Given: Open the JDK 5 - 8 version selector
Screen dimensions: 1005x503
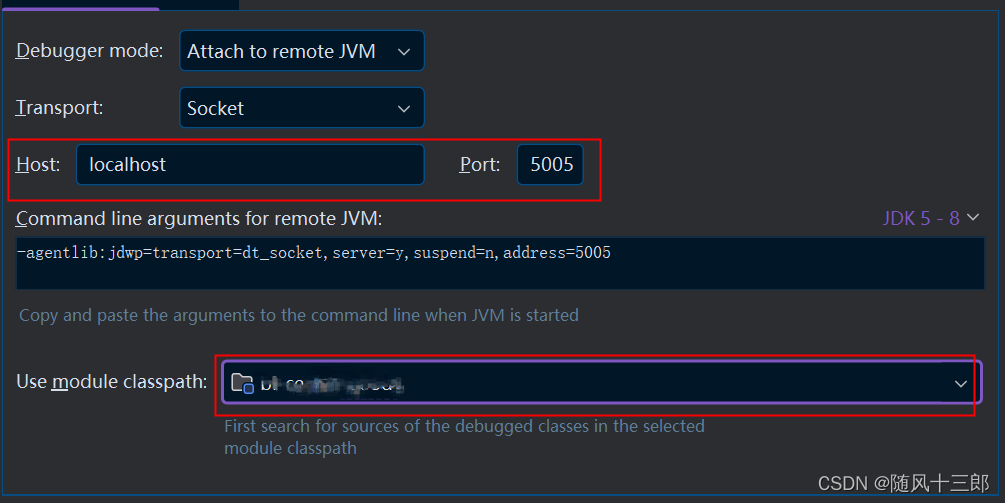Looking at the screenshot, I should [x=921, y=219].
